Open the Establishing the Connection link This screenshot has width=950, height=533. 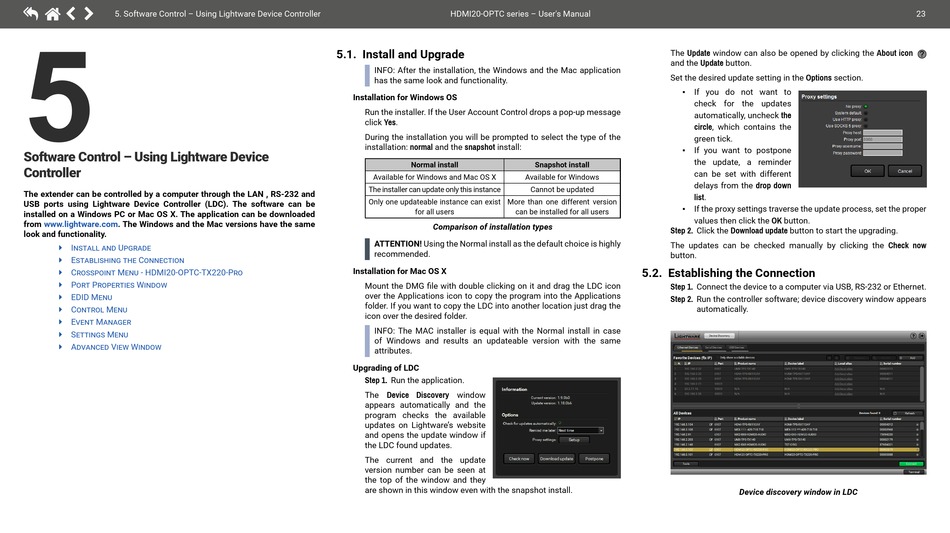[127, 260]
